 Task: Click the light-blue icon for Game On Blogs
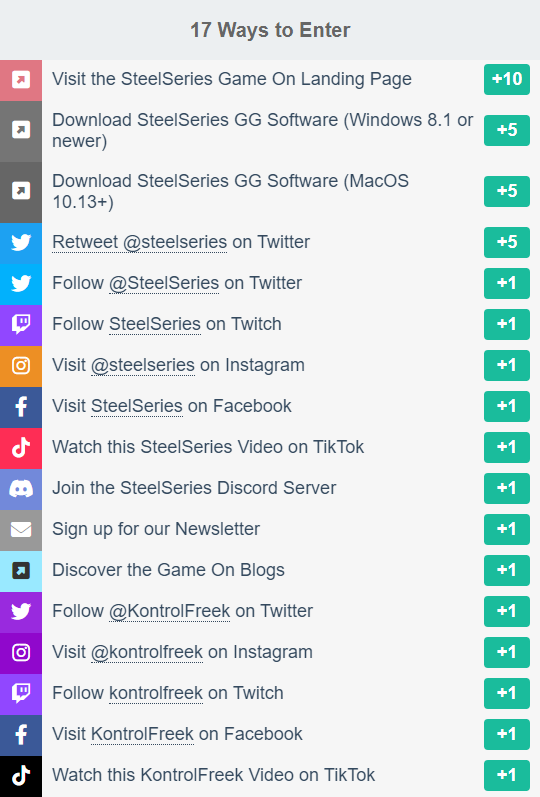tap(21, 571)
